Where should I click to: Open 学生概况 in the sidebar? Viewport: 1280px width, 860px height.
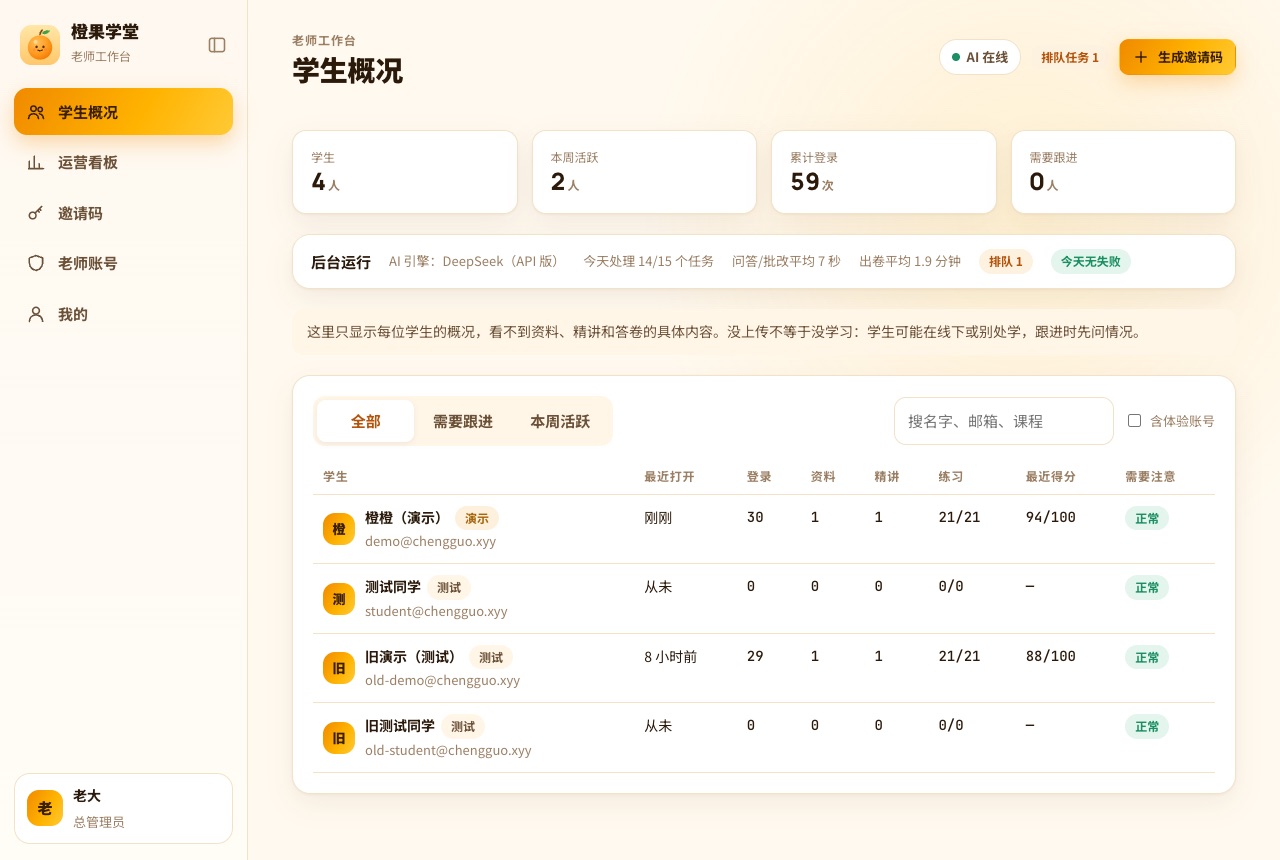123,112
